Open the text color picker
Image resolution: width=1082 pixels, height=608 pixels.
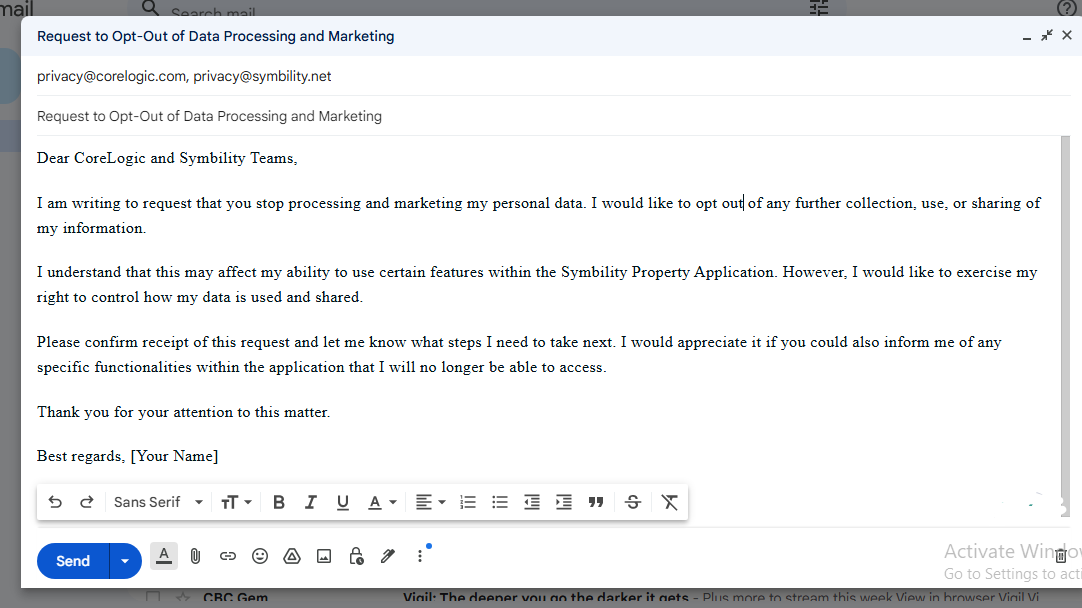click(x=382, y=502)
